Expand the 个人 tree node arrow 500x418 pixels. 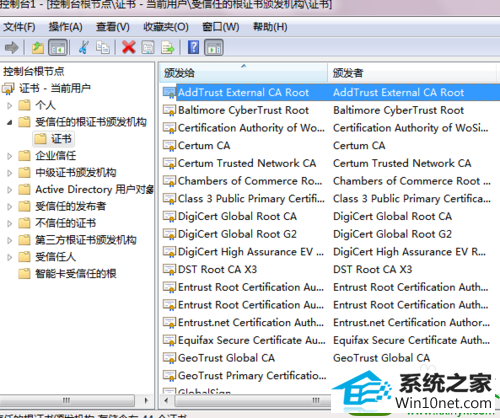coord(9,106)
